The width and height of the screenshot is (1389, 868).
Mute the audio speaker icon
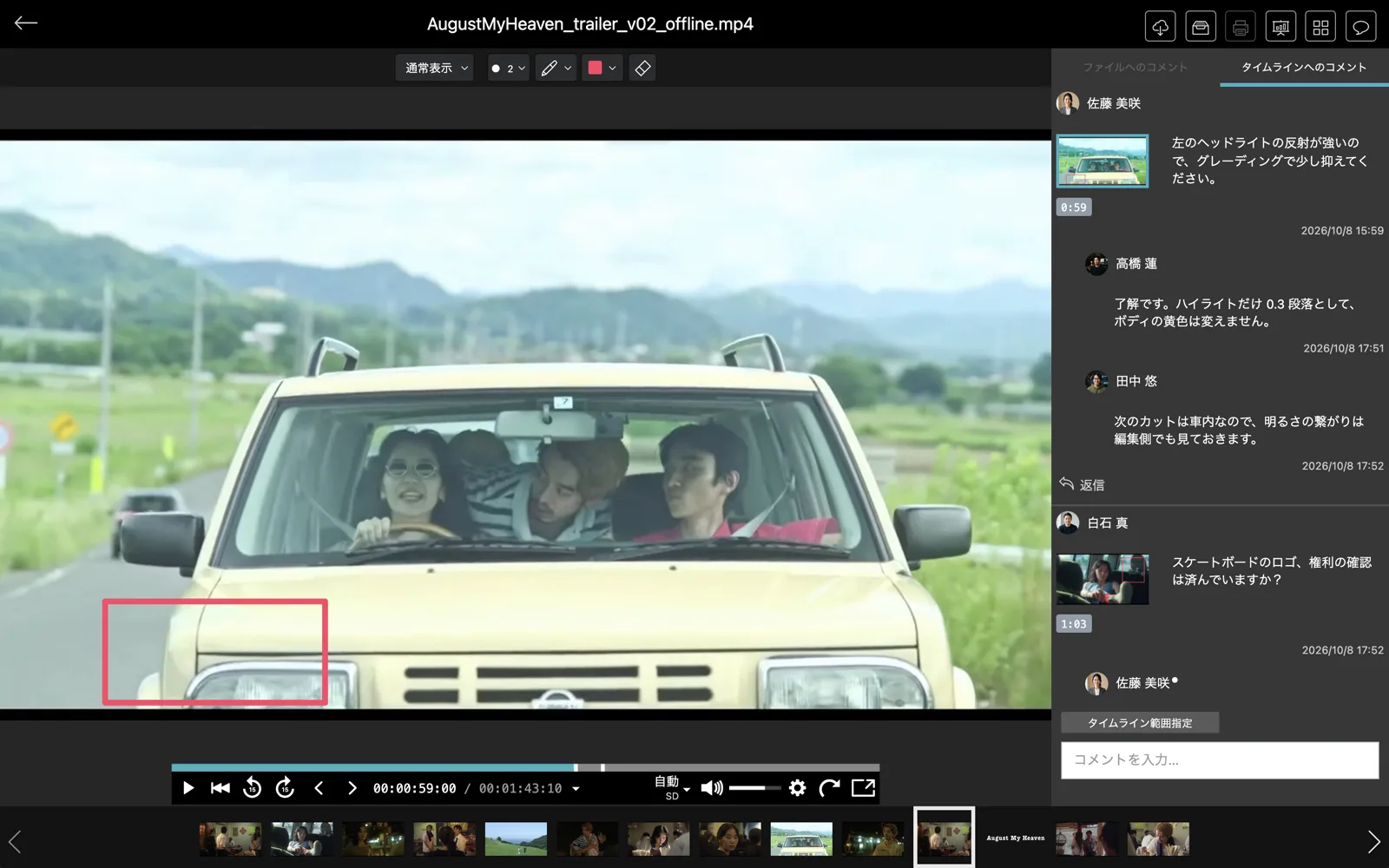711,788
